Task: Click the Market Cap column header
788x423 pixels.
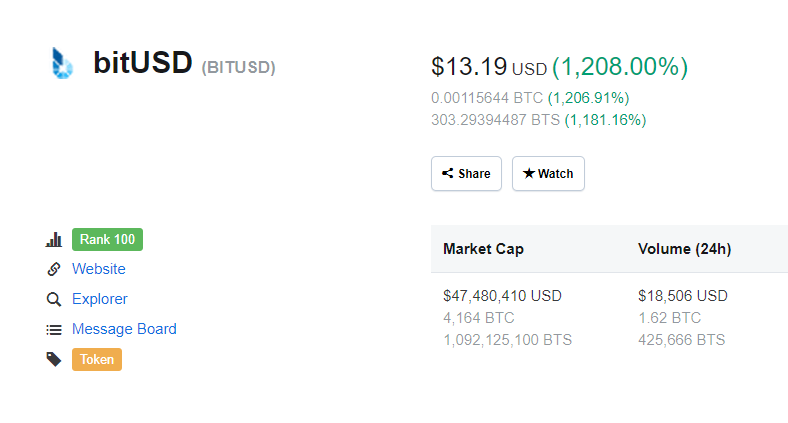Action: click(483, 249)
